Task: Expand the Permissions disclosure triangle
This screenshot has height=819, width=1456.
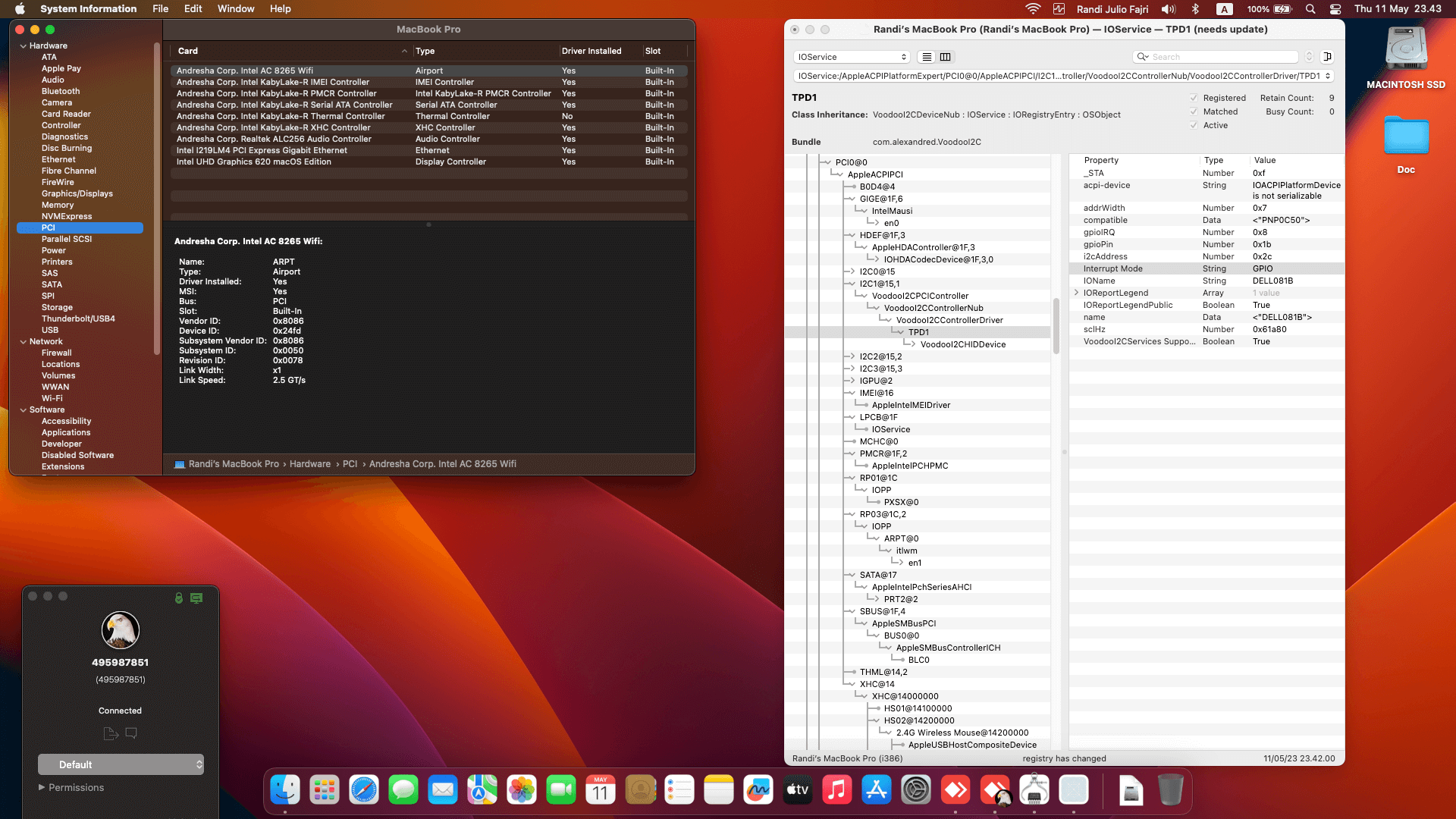Action: point(42,787)
